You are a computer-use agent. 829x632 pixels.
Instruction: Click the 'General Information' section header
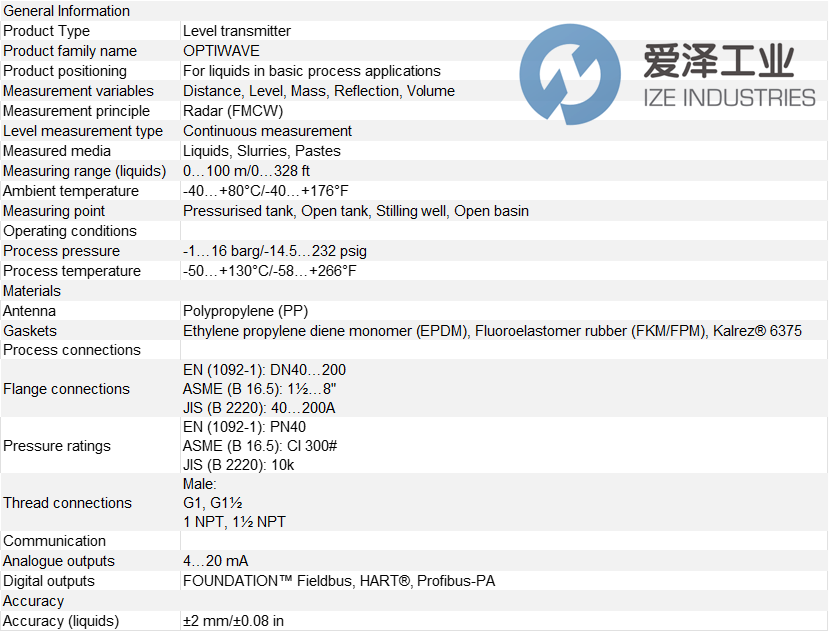[x=66, y=11]
